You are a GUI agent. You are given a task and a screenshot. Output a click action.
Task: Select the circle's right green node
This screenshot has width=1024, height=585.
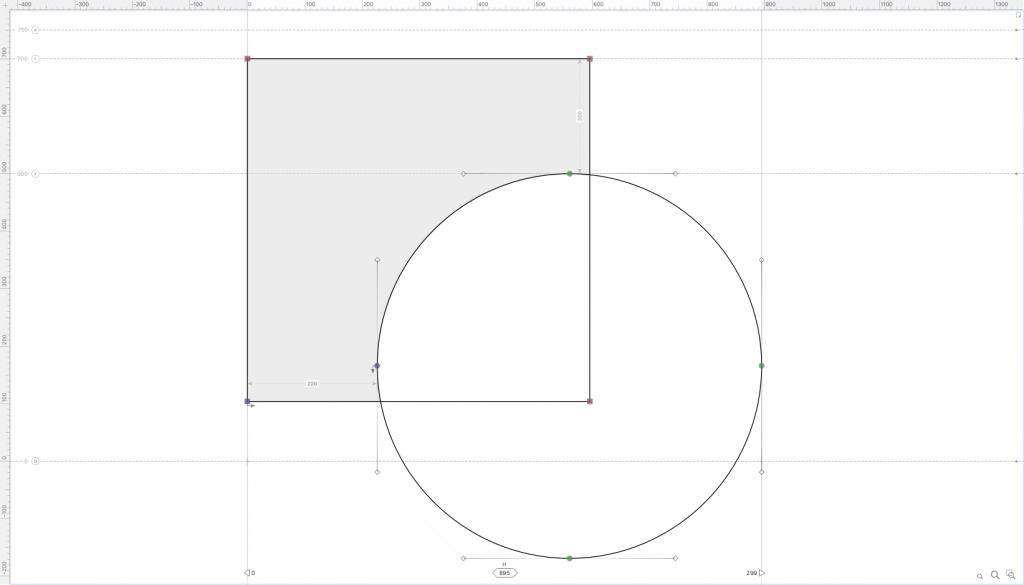point(761,366)
